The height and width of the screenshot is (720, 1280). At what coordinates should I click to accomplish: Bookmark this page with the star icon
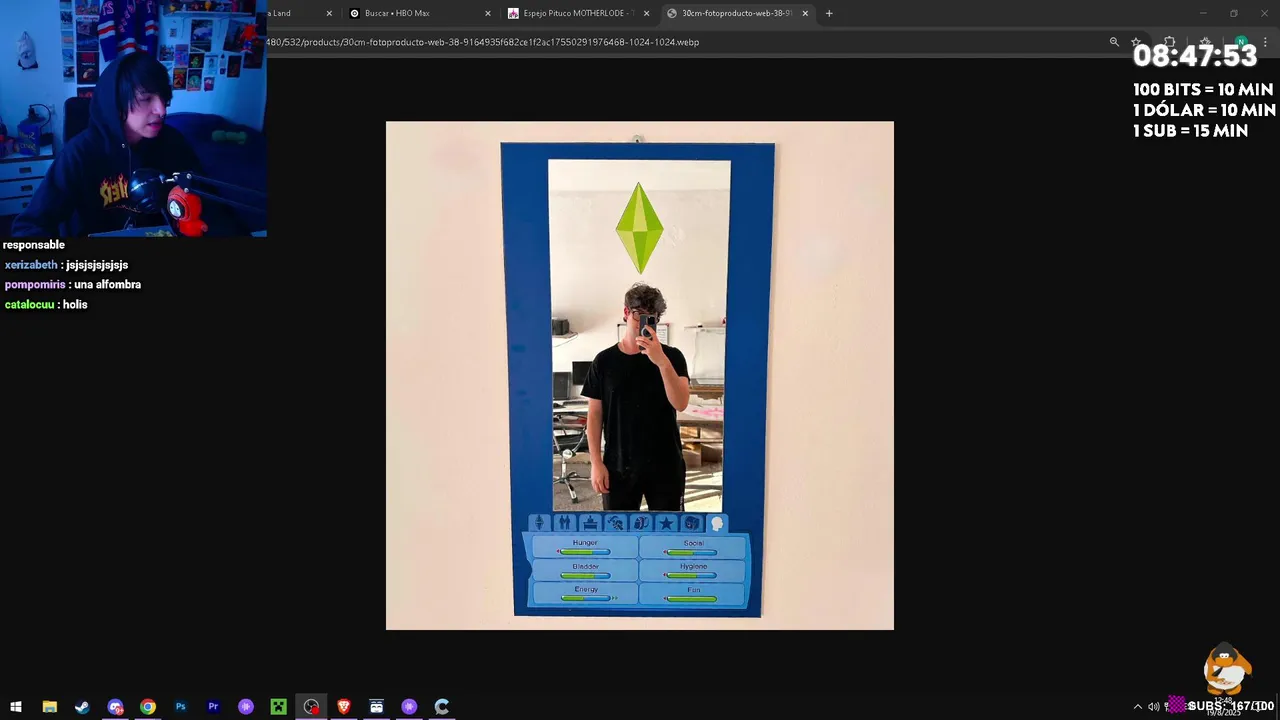click(x=1136, y=42)
